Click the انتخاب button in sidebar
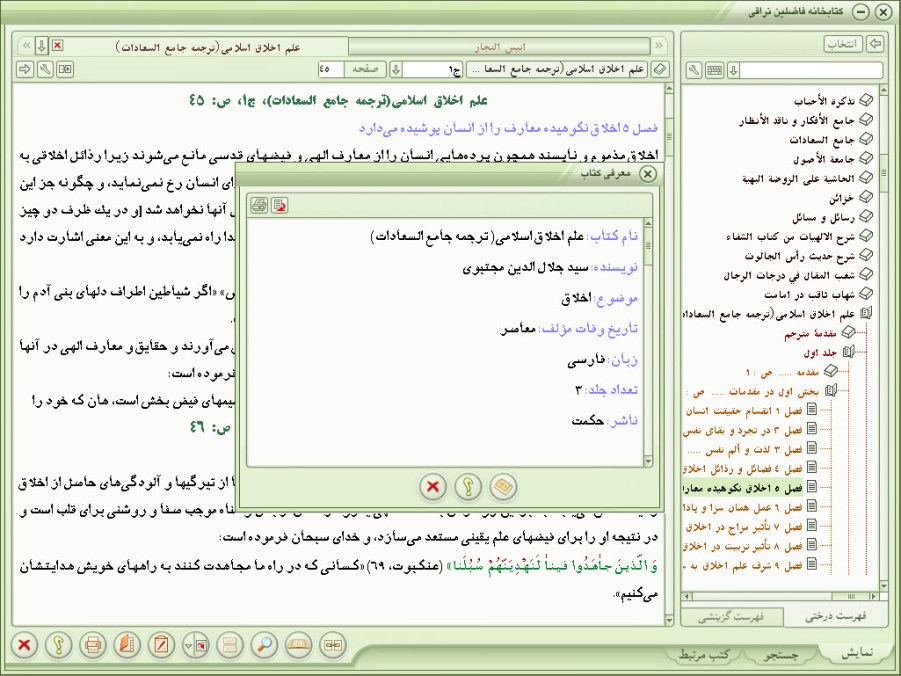Viewport: 901px width, 676px height. click(x=843, y=44)
